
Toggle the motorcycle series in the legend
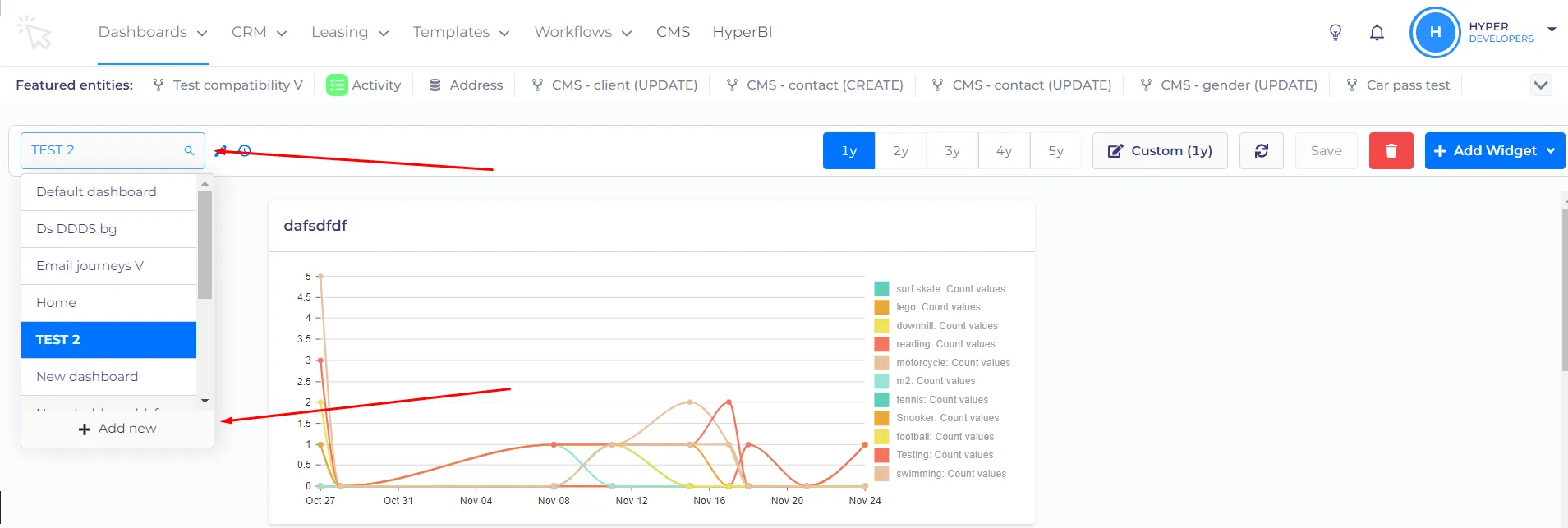tap(942, 363)
